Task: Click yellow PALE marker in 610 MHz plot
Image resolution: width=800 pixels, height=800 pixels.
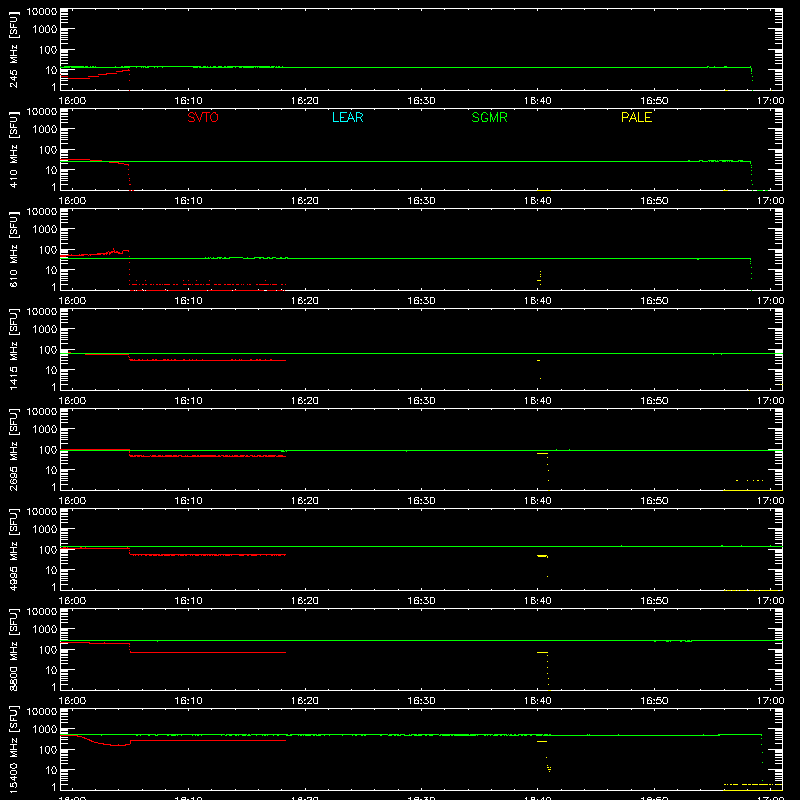Action: pyautogui.click(x=539, y=278)
